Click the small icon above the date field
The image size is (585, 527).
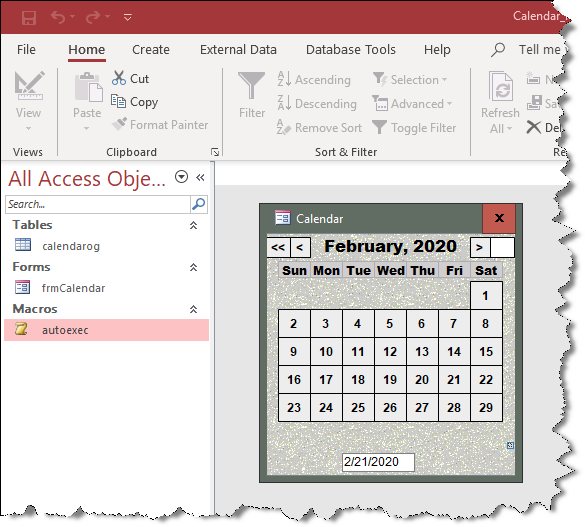pyautogui.click(x=510, y=445)
